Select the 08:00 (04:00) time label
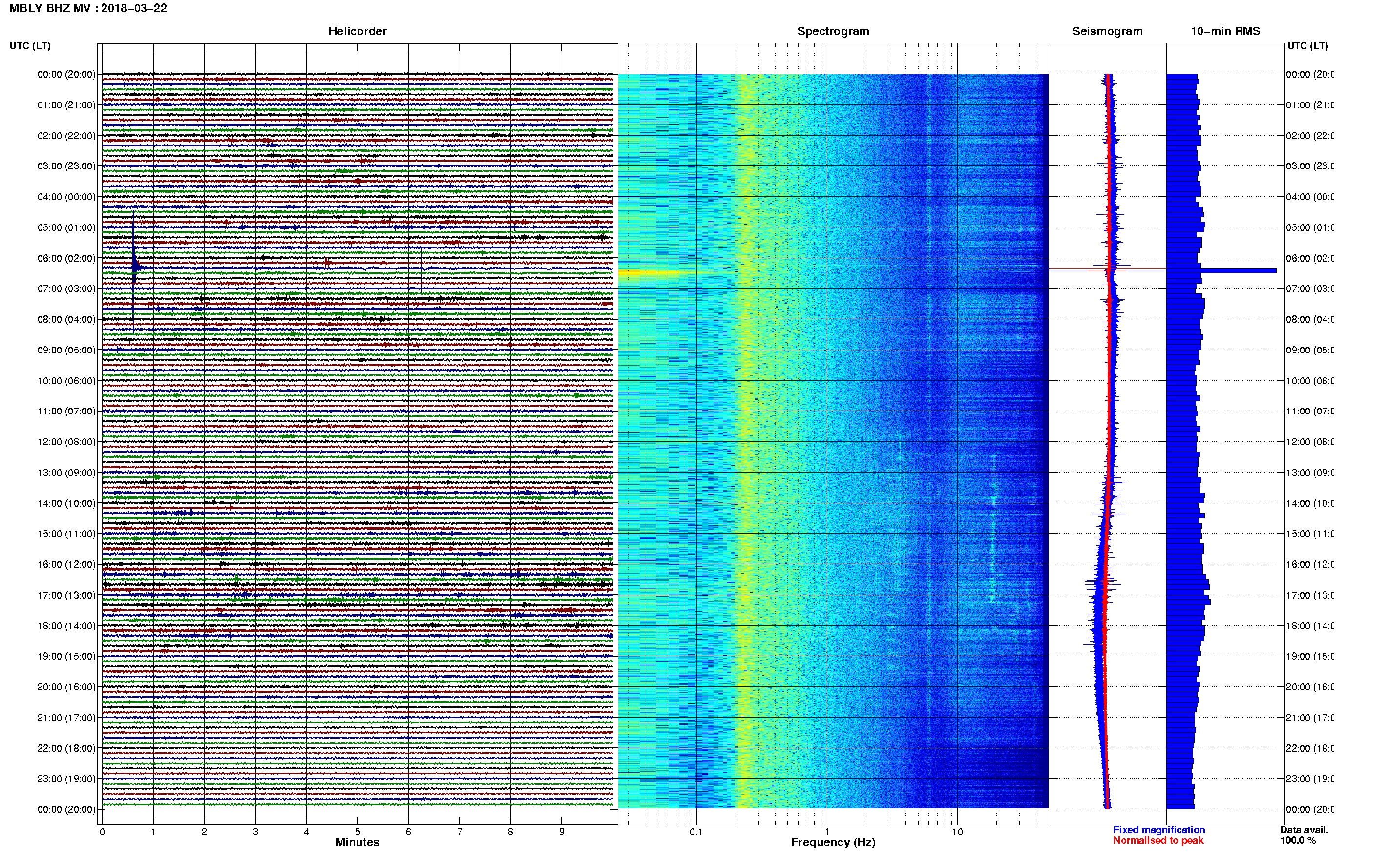 (66, 320)
